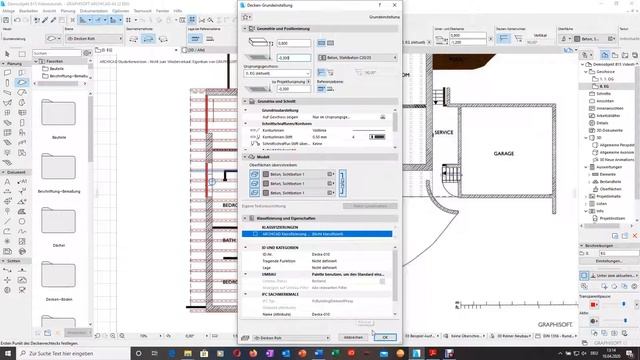Tick the ARCHICAD Klassifizierung checkbox
The image size is (640, 360).
(x=256, y=234)
